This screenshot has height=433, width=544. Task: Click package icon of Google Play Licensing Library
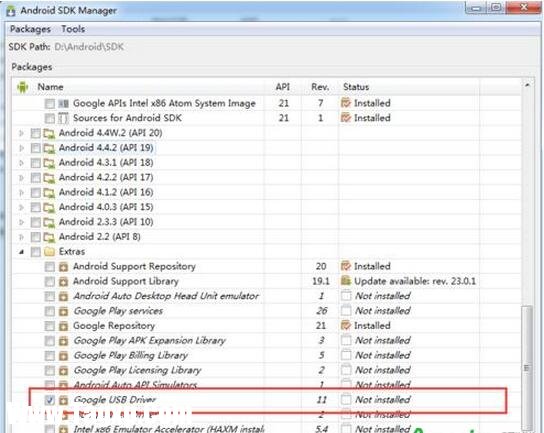coord(63,371)
